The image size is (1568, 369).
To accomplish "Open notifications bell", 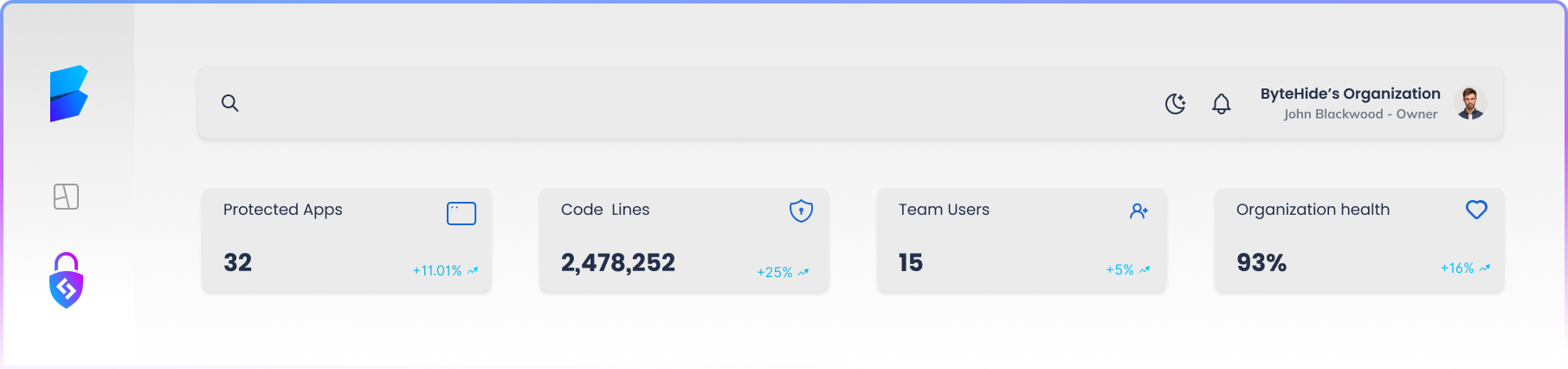I will 1221,104.
